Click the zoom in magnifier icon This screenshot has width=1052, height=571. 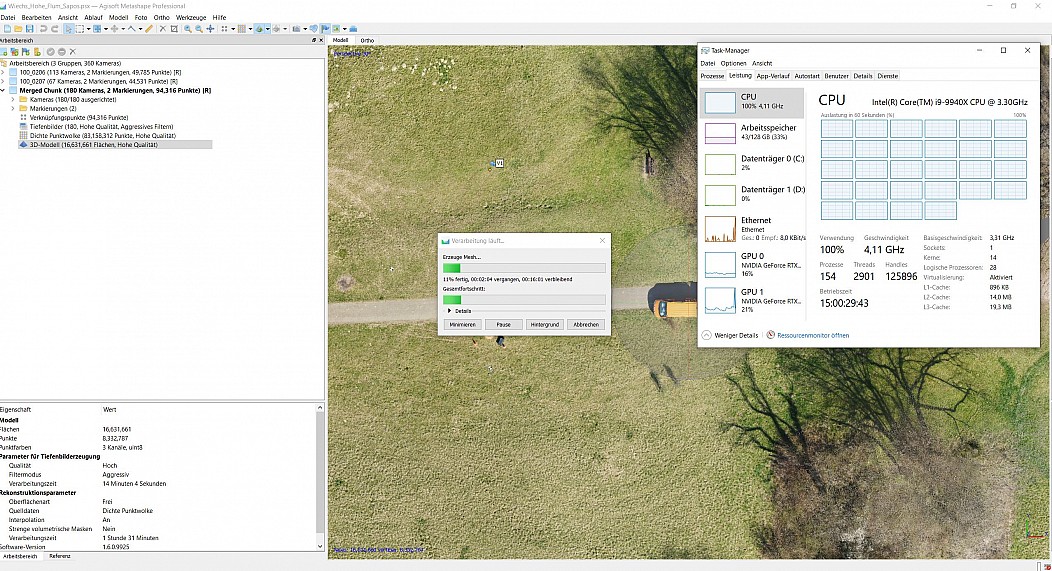[x=187, y=28]
